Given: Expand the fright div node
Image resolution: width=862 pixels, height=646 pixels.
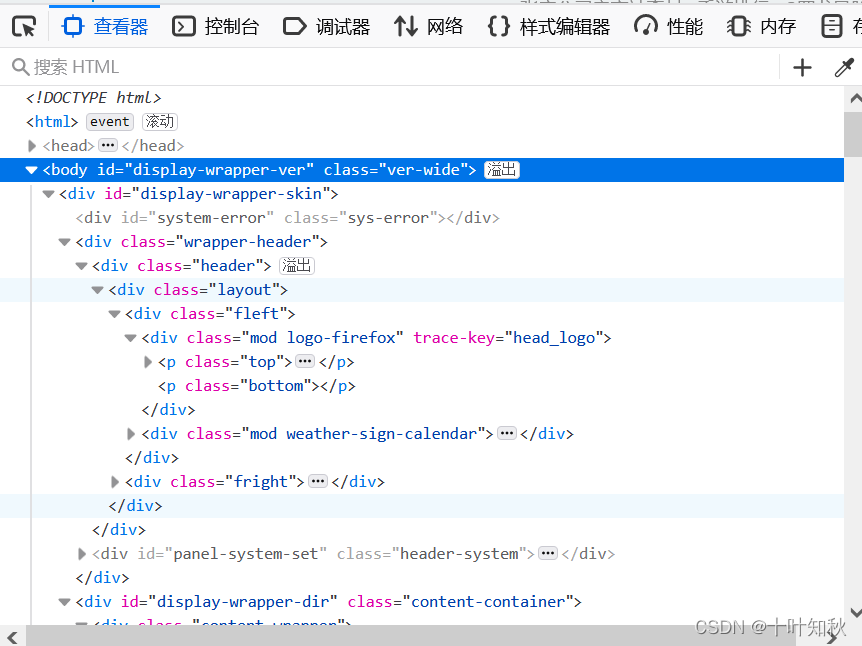Looking at the screenshot, I should click(114, 482).
